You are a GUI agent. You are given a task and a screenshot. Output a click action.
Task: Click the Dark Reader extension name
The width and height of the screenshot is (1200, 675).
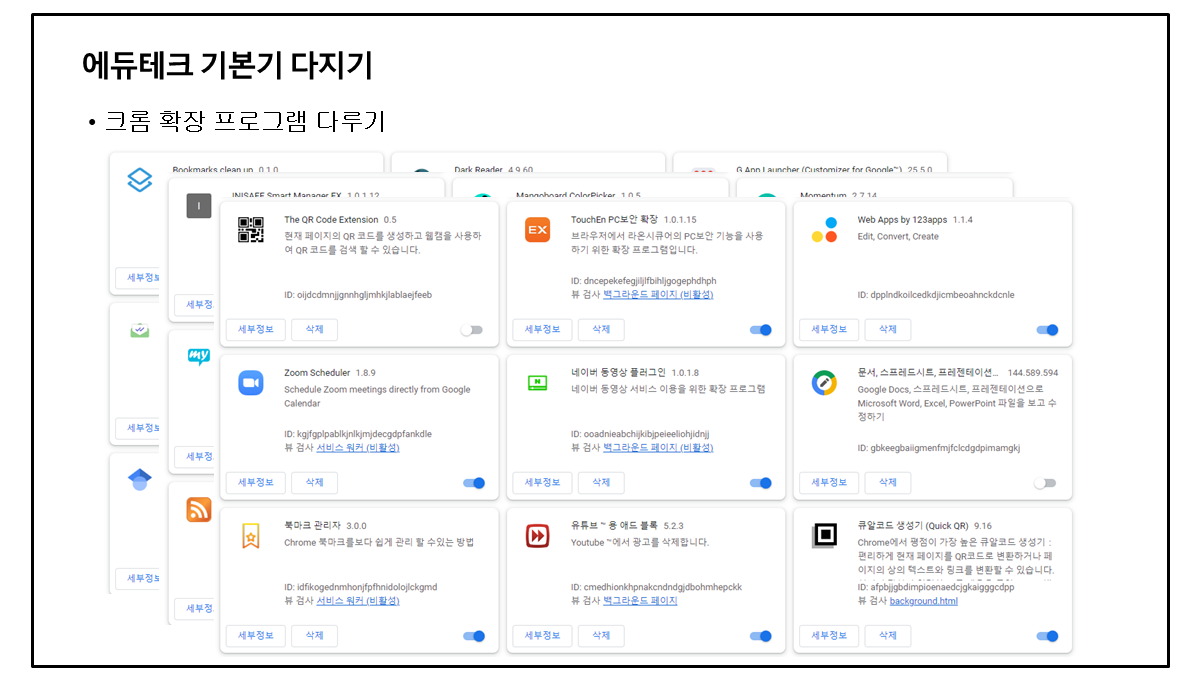[x=479, y=170]
